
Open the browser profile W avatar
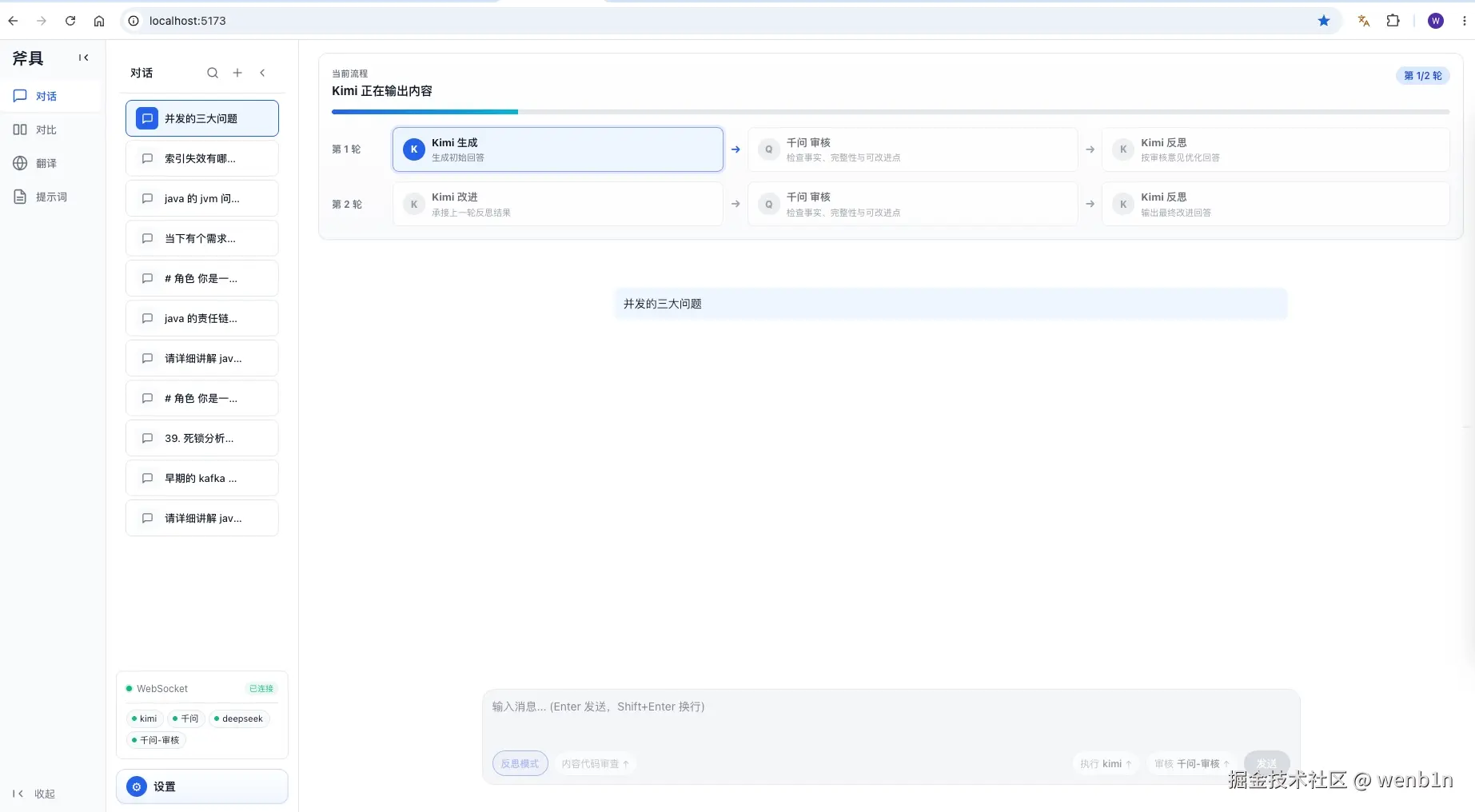(x=1436, y=21)
